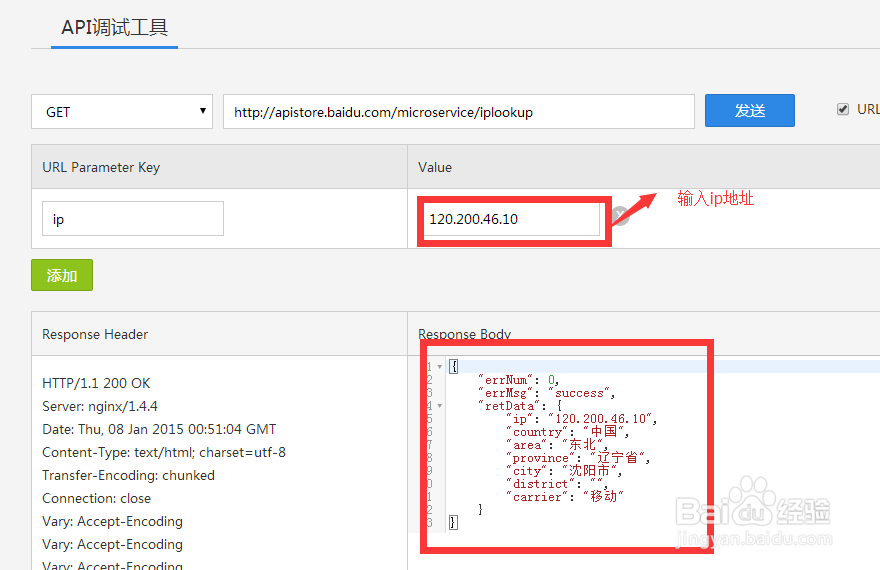Click the city 沈阳市 line
The width and height of the screenshot is (880, 570).
point(564,470)
